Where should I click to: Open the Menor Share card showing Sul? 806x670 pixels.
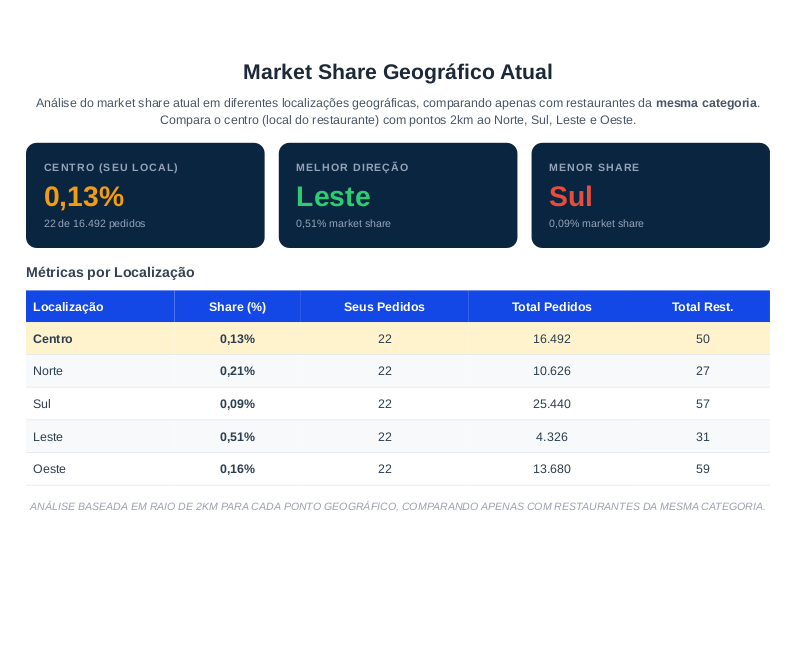pyautogui.click(x=650, y=195)
